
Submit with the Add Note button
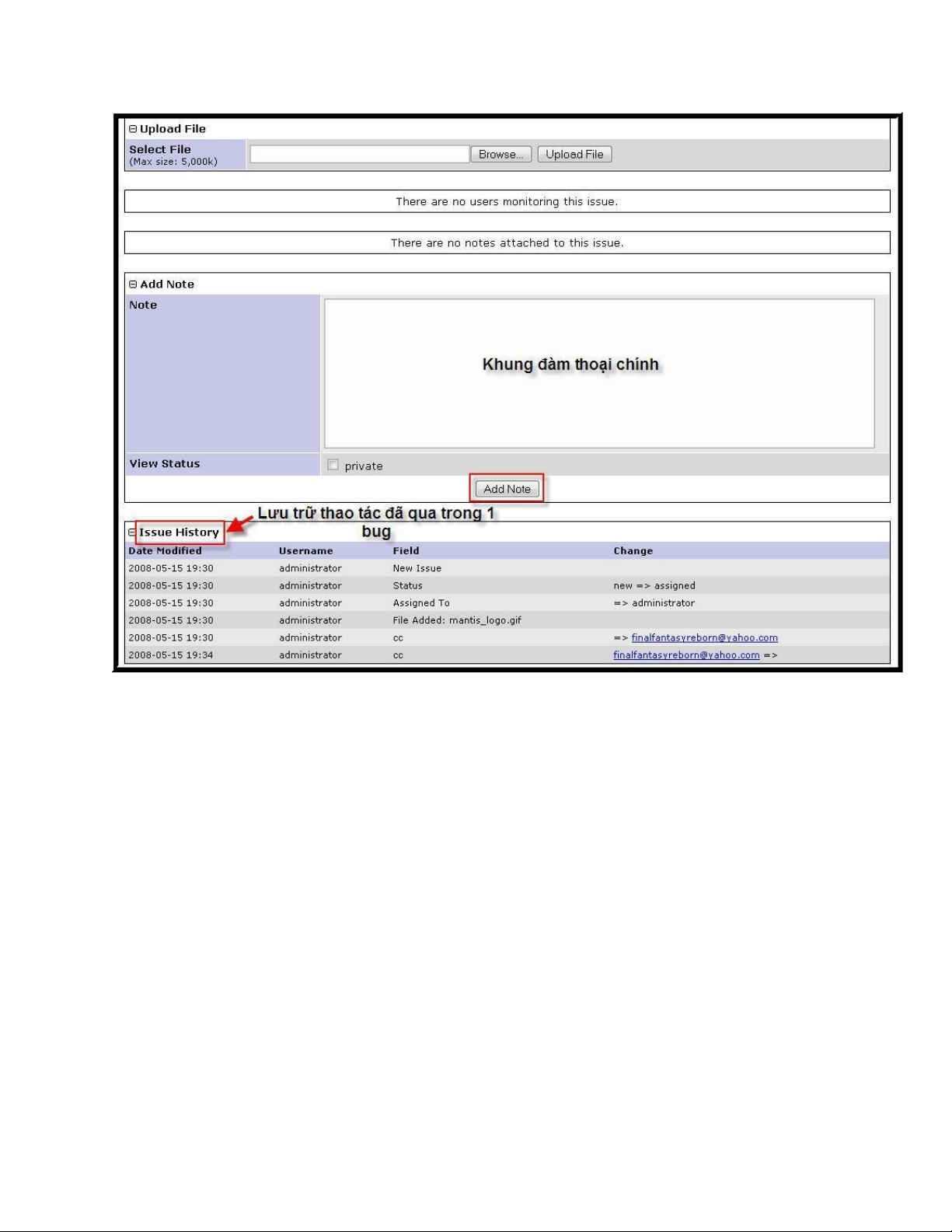[x=507, y=489]
